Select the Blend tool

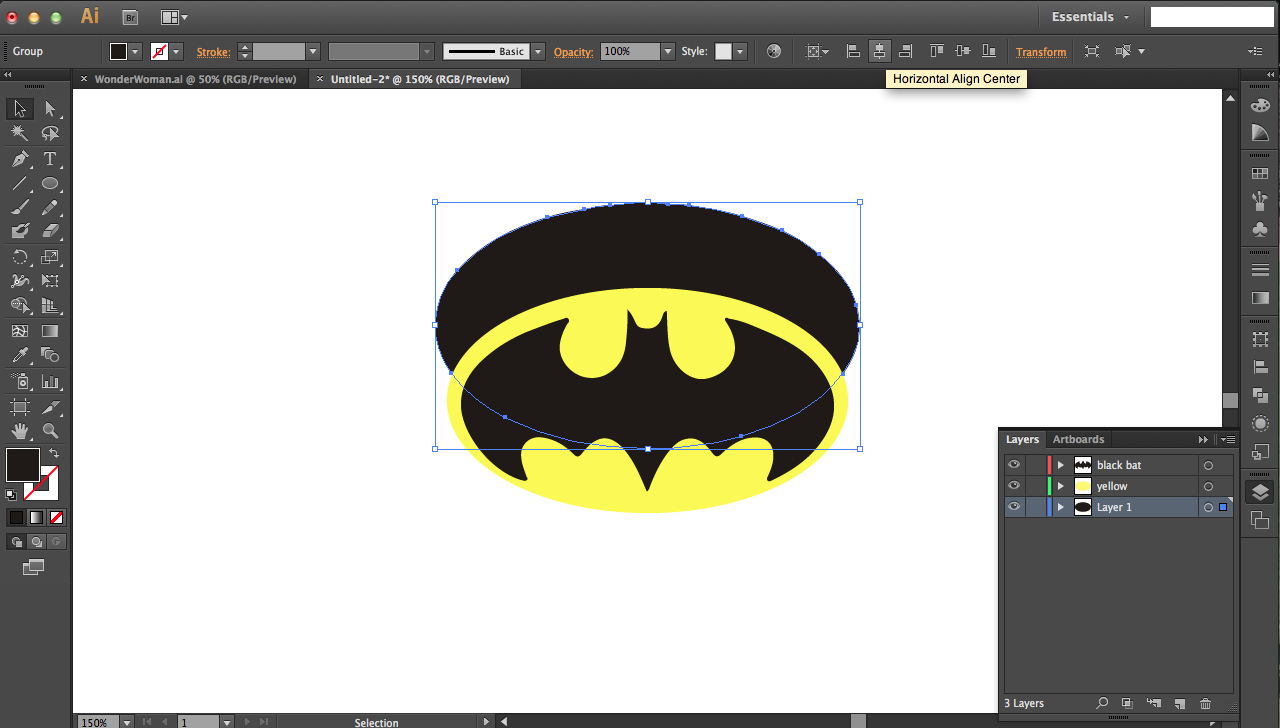[x=50, y=355]
